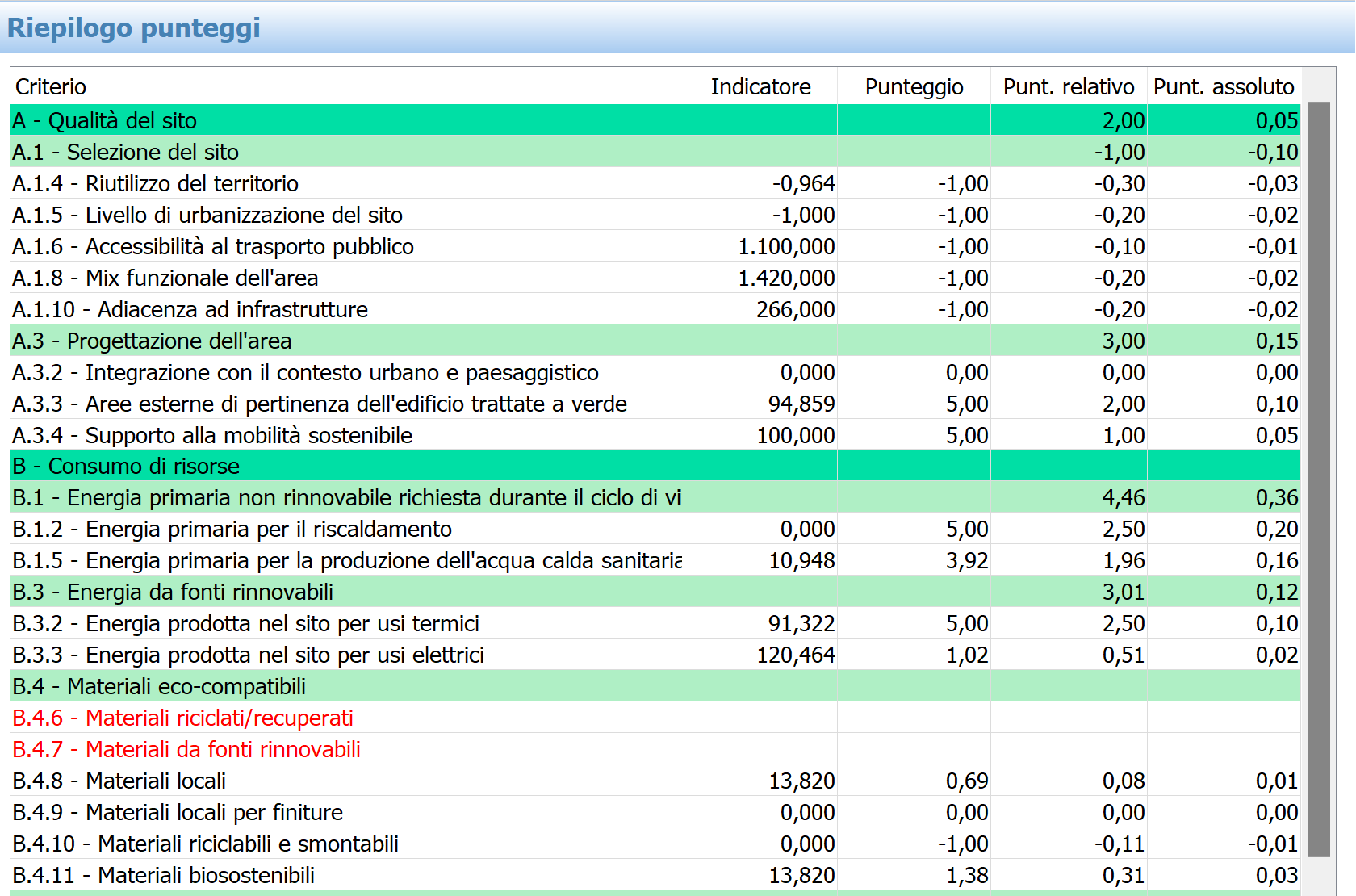Click absolute score 0,15 in A.3 row
This screenshot has width=1356, height=896.
pyautogui.click(x=1277, y=341)
